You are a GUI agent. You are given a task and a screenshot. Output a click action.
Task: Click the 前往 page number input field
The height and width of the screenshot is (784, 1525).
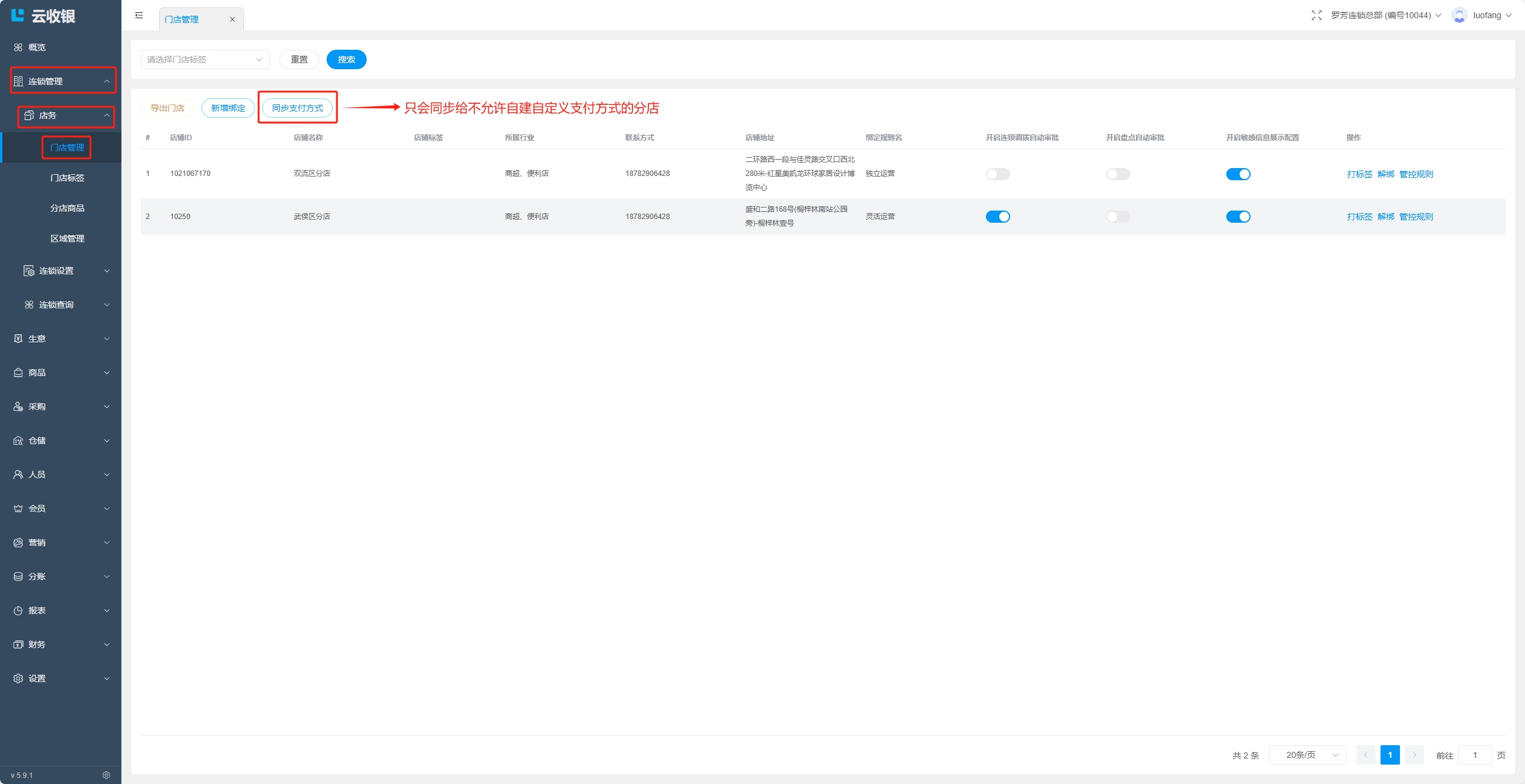(1474, 755)
